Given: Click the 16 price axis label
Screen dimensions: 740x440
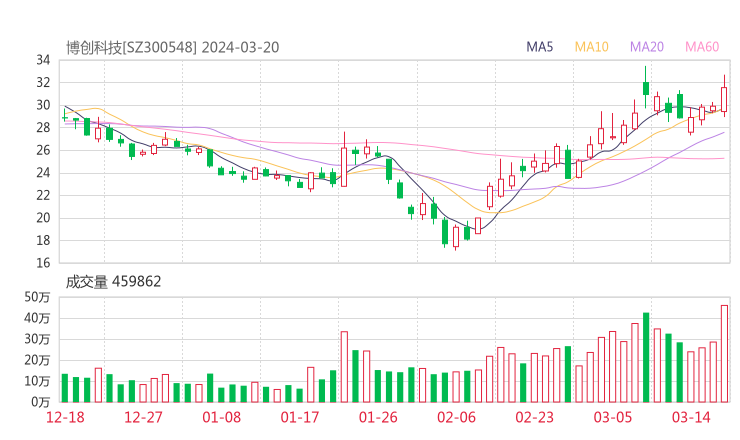Looking at the screenshot, I should (43, 263).
